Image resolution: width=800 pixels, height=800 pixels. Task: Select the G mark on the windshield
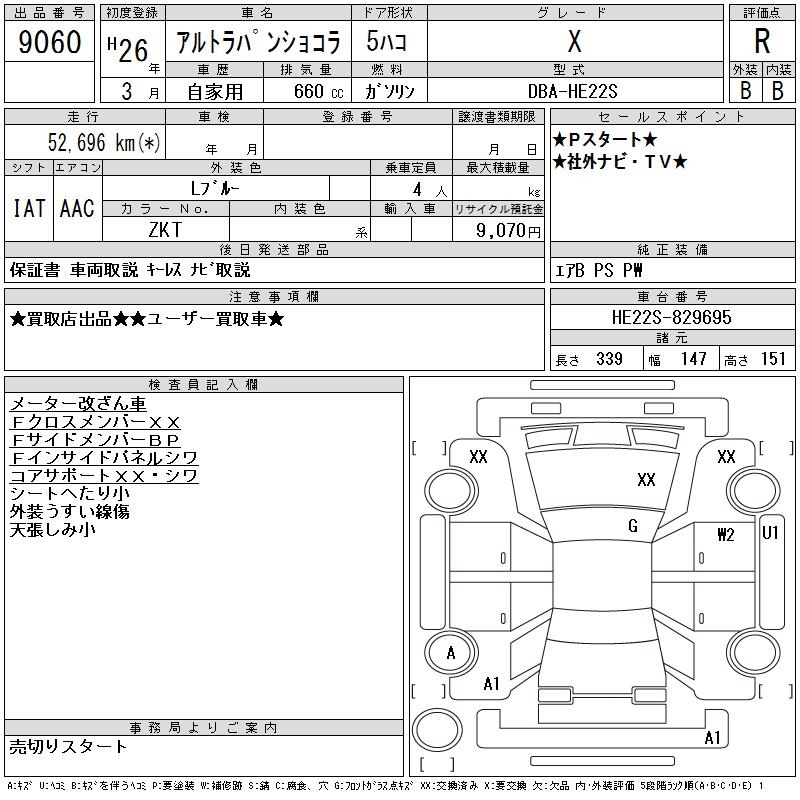633,526
